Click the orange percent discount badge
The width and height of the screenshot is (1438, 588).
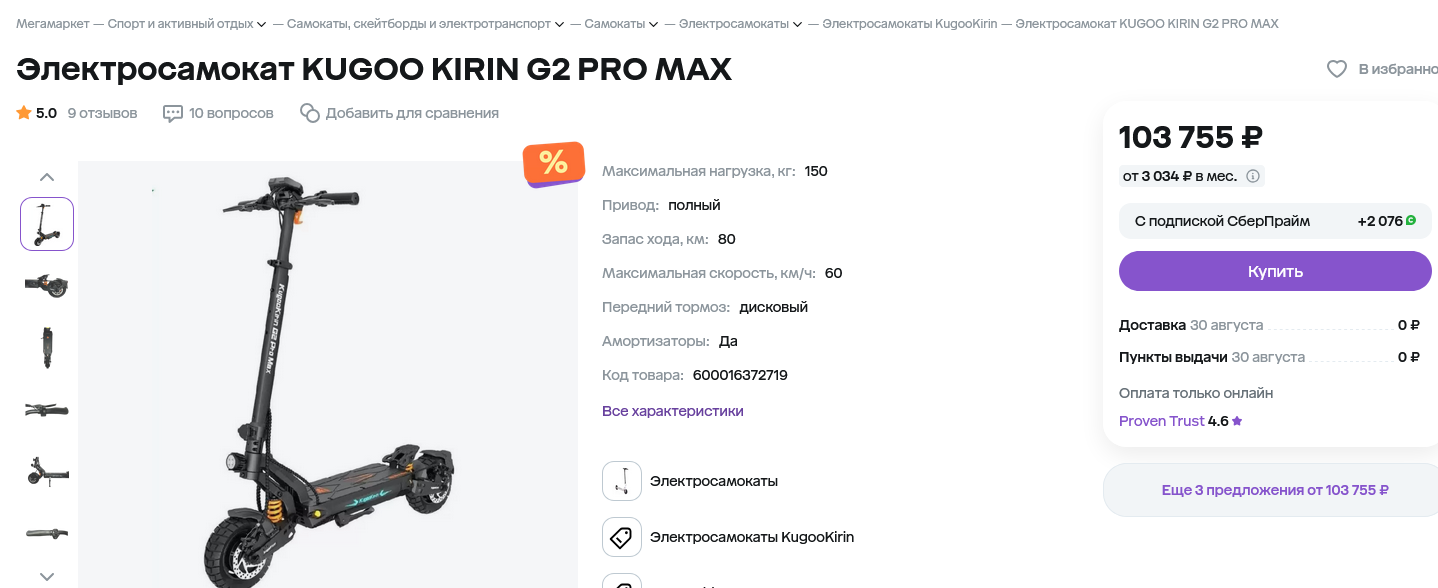[553, 162]
